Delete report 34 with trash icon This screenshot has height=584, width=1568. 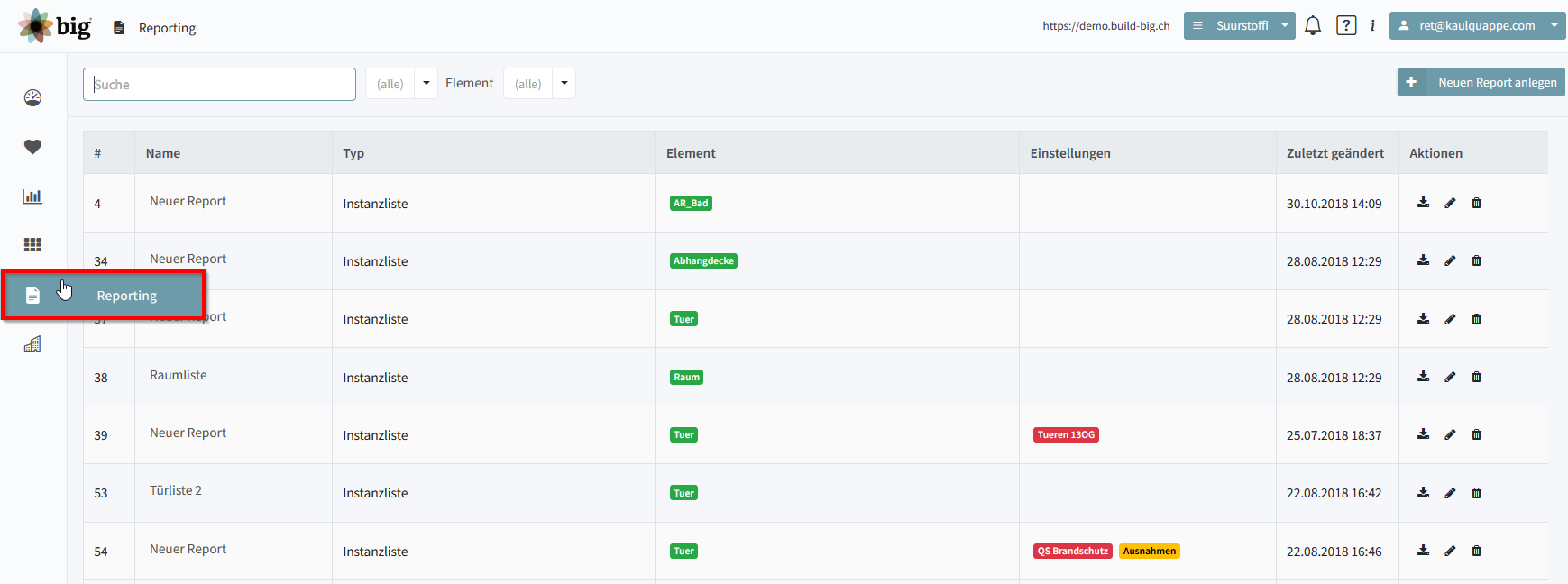[1476, 260]
